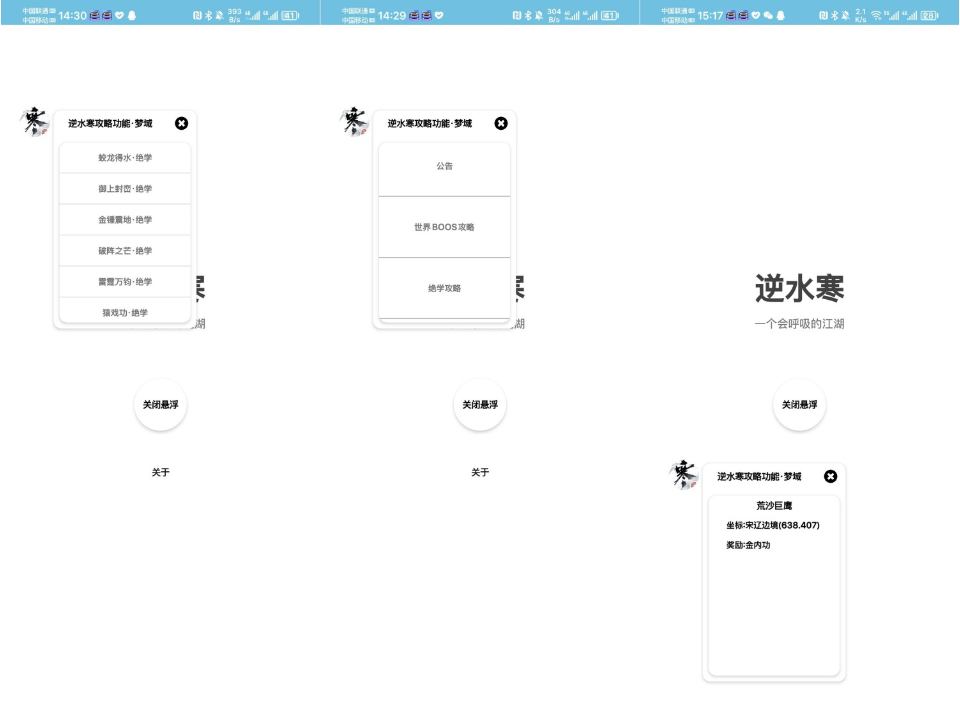Tap the 寒 floating logo in the 14:30 screenshot
The height and width of the screenshot is (702, 960).
35,121
